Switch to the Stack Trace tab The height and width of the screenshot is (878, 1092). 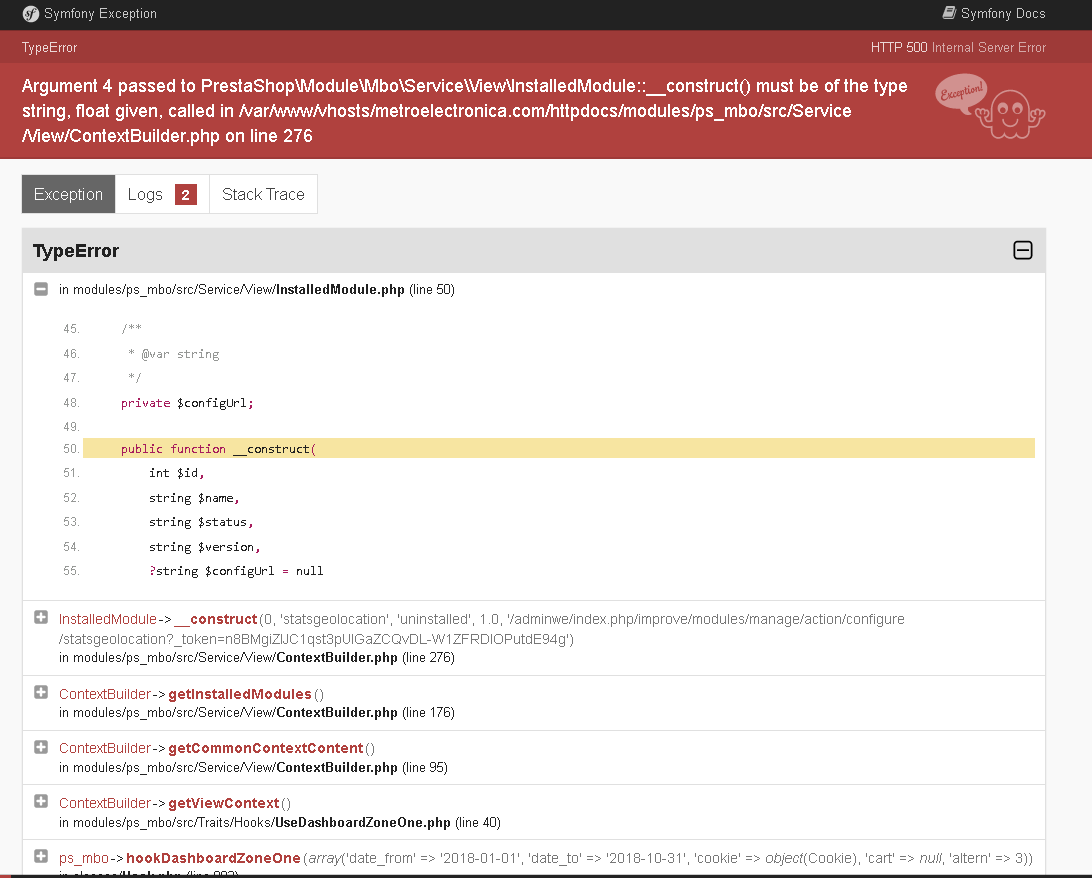(263, 194)
